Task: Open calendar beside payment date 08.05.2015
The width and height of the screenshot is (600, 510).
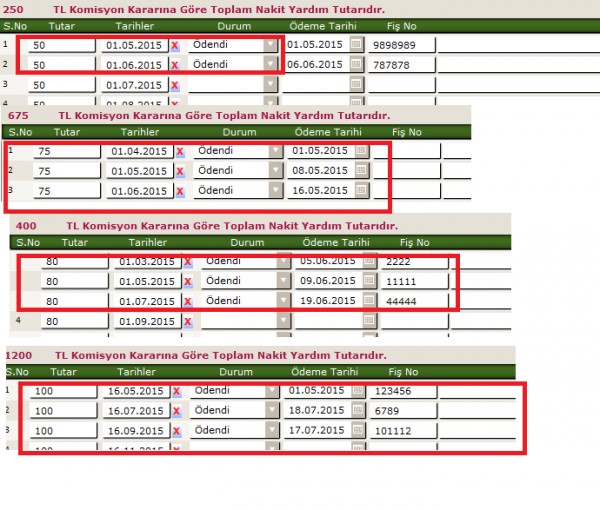Action: [x=361, y=170]
